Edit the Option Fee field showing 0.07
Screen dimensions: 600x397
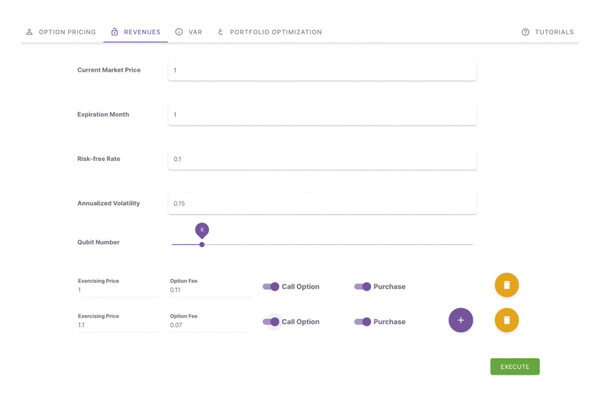[x=210, y=325]
